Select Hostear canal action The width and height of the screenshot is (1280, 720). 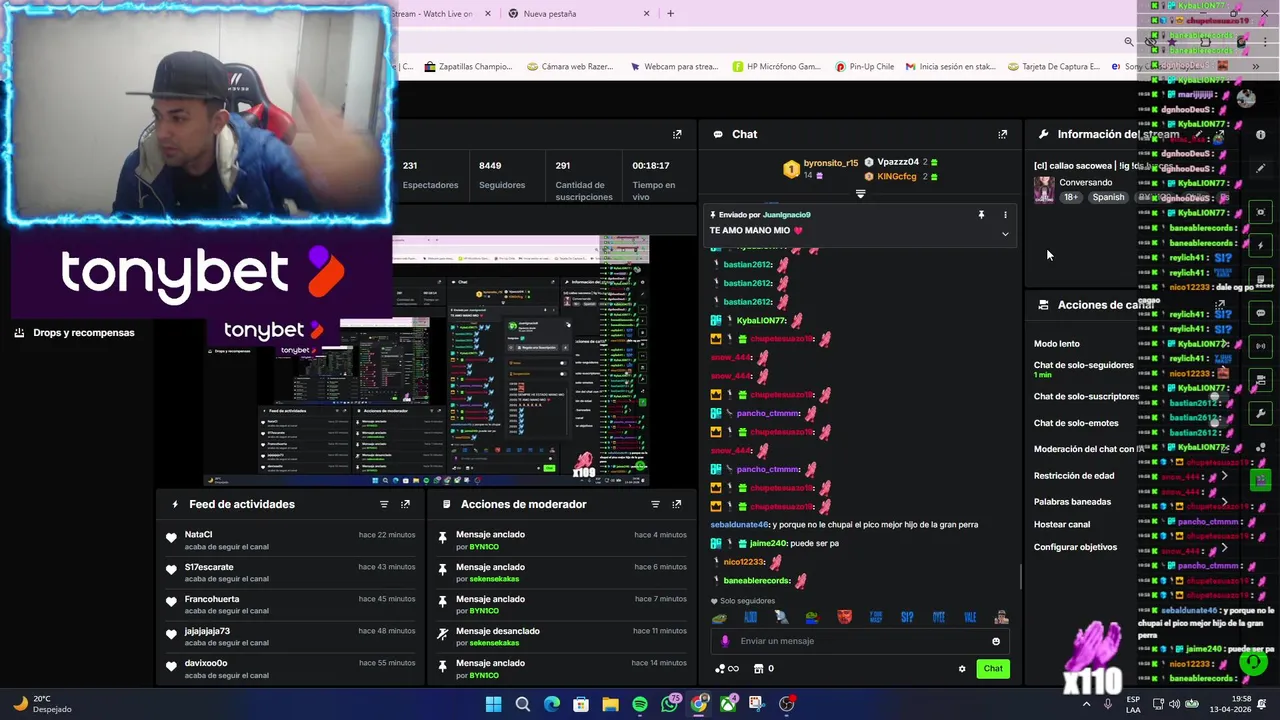1062,524
